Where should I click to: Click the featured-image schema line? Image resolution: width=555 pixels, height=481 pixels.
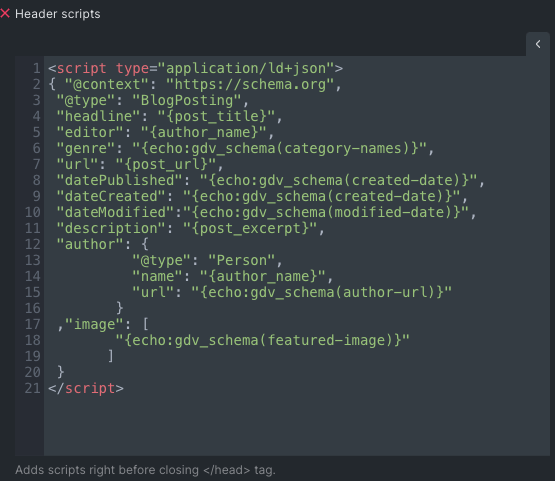(x=262, y=340)
